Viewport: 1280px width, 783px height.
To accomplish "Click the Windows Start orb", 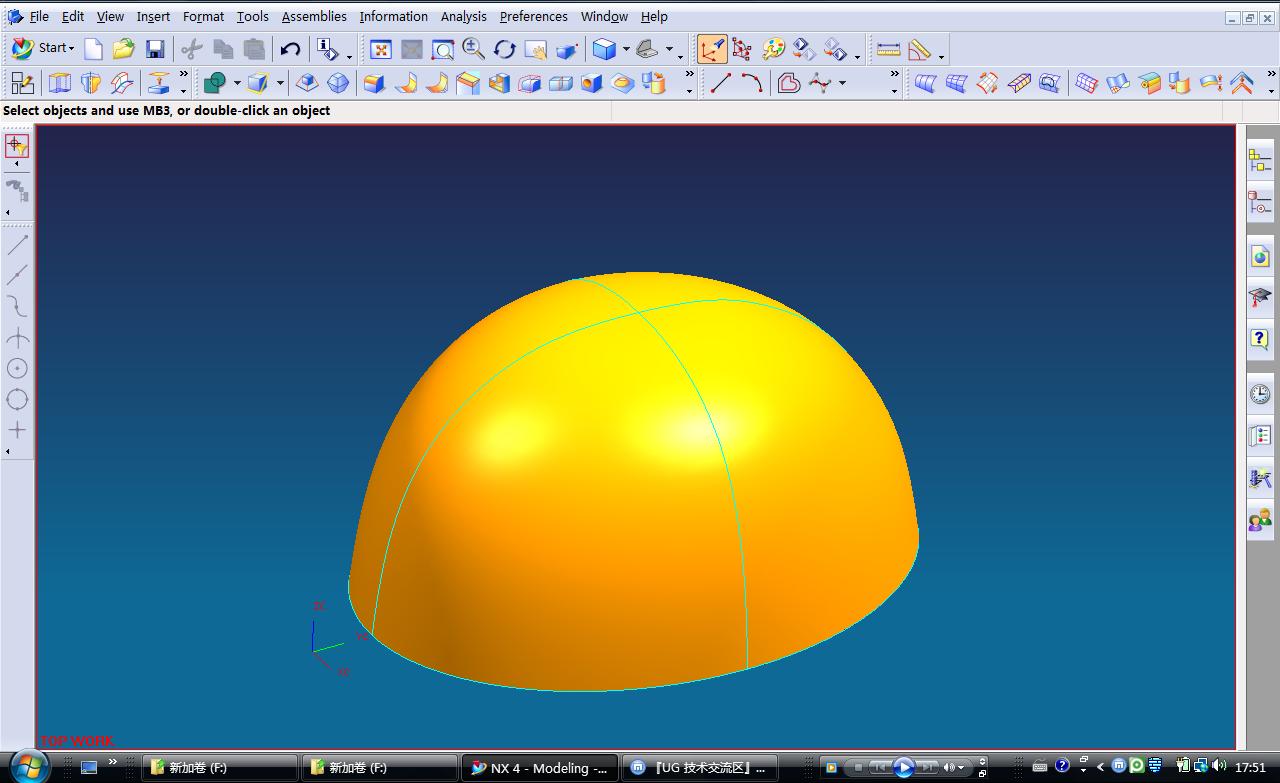I will (x=27, y=767).
